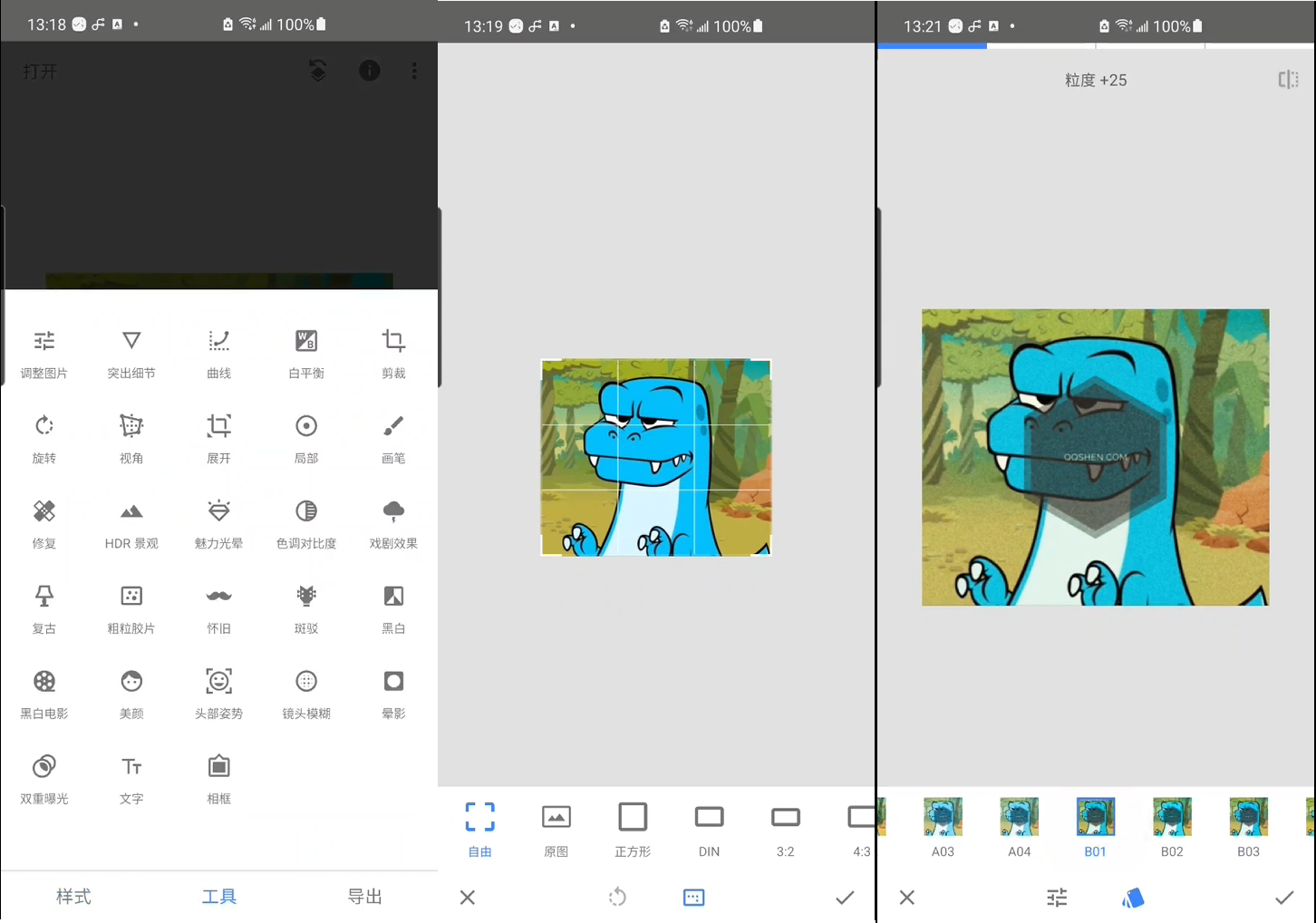Tap the dinosaur photo in the crop frame
This screenshot has width=1316, height=923.
pos(656,457)
